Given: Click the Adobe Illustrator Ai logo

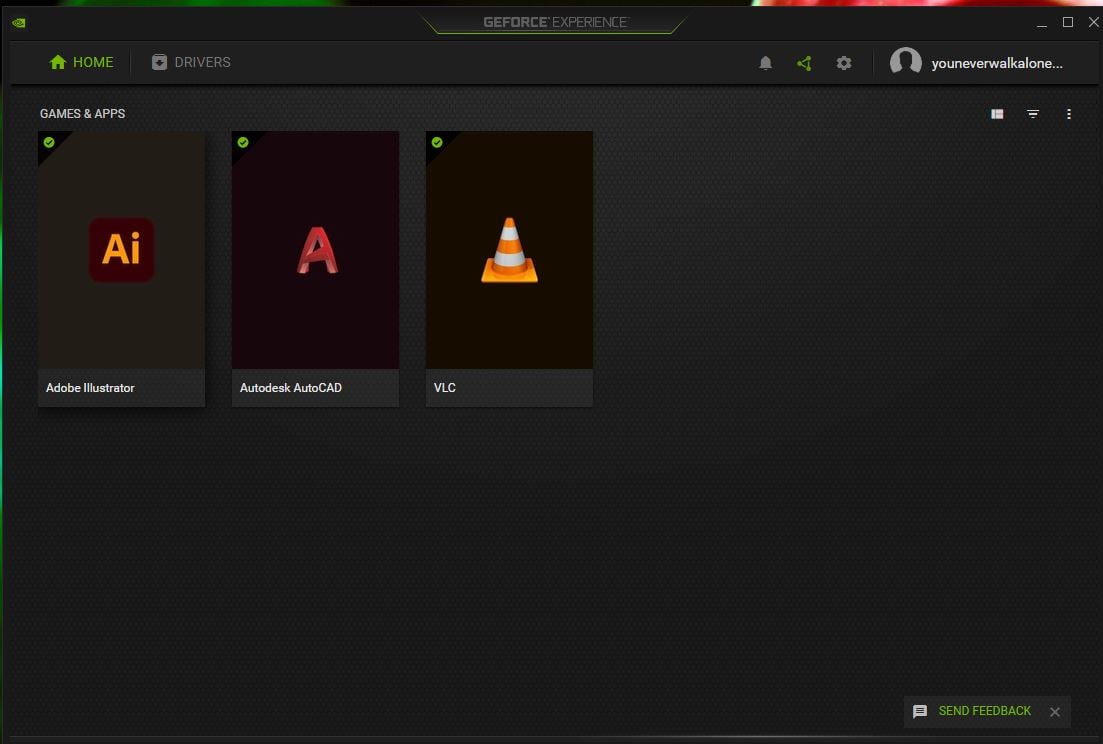Looking at the screenshot, I should (x=122, y=250).
